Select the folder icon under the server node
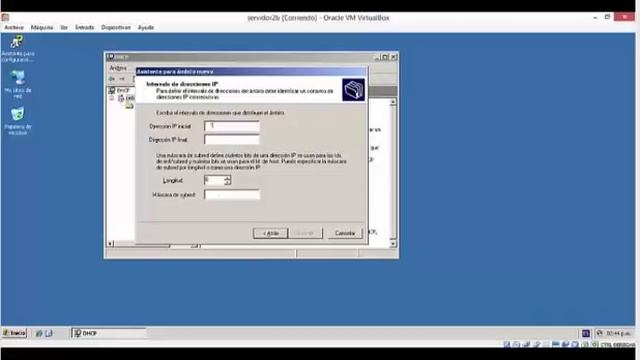The width and height of the screenshot is (640, 360). (129, 106)
